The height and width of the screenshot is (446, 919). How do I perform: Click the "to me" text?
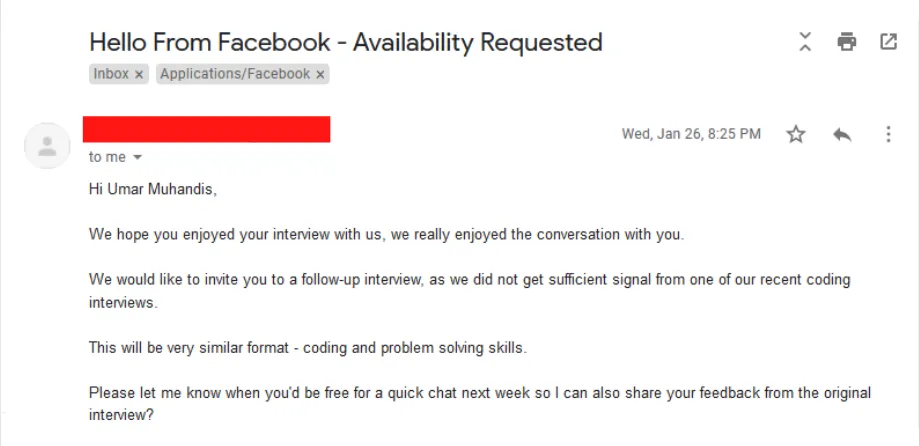click(107, 157)
